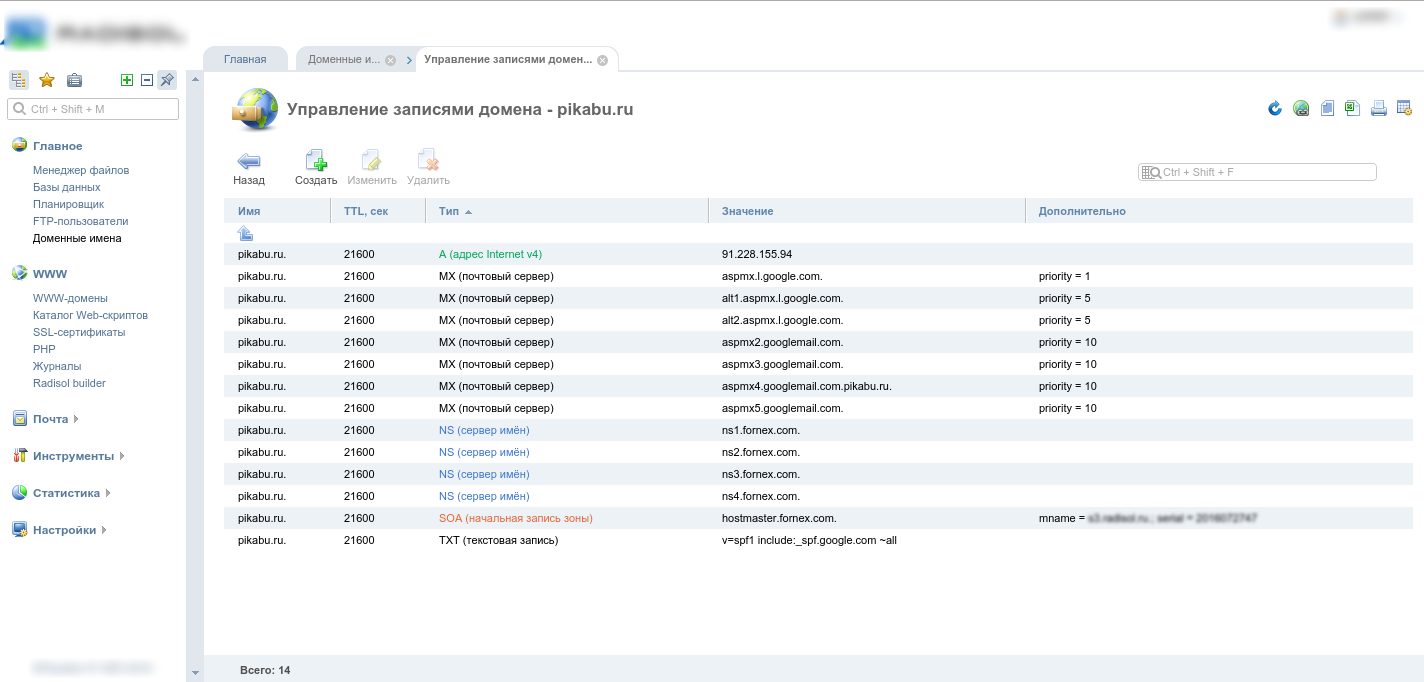Click the up-level arrow icon in table
Viewport: 1424px width, 682px height.
point(246,233)
